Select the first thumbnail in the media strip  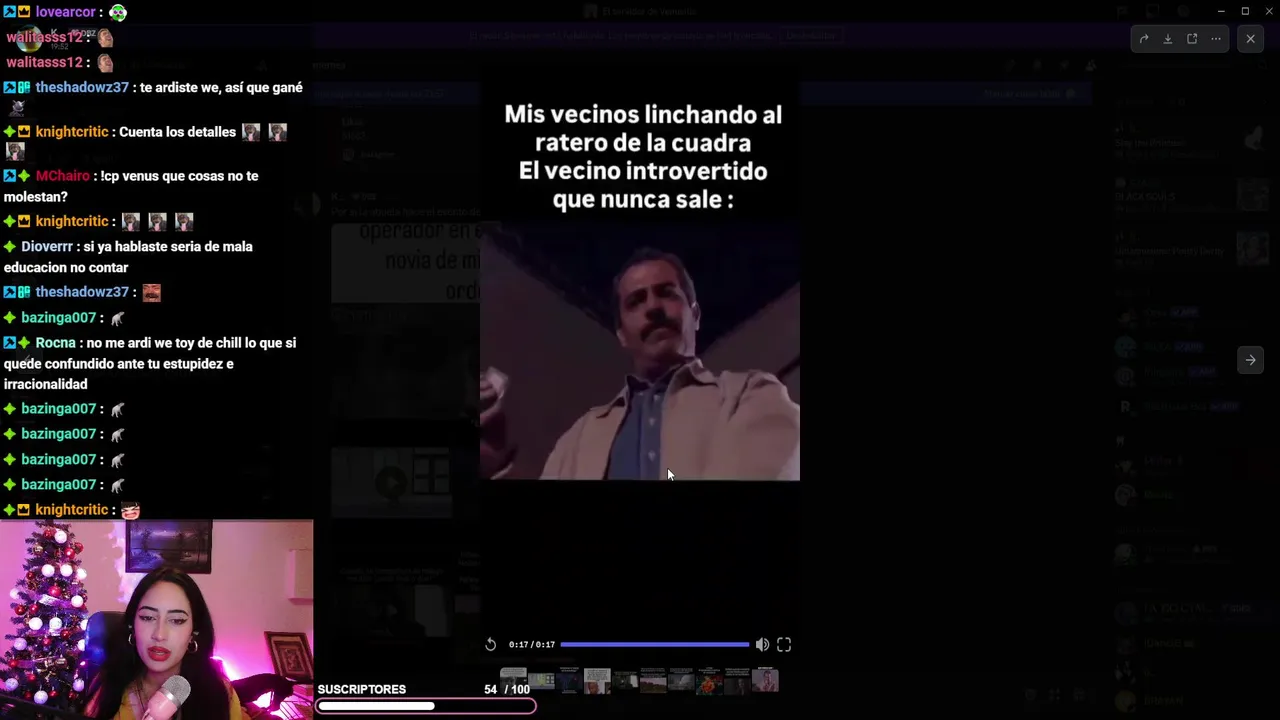tap(513, 681)
